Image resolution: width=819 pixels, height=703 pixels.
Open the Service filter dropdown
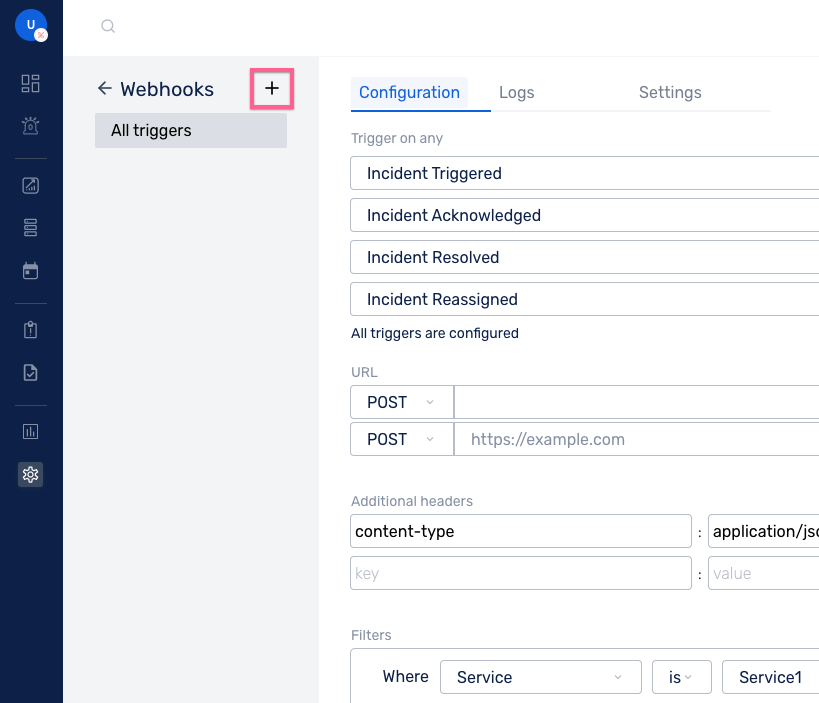pyautogui.click(x=540, y=677)
